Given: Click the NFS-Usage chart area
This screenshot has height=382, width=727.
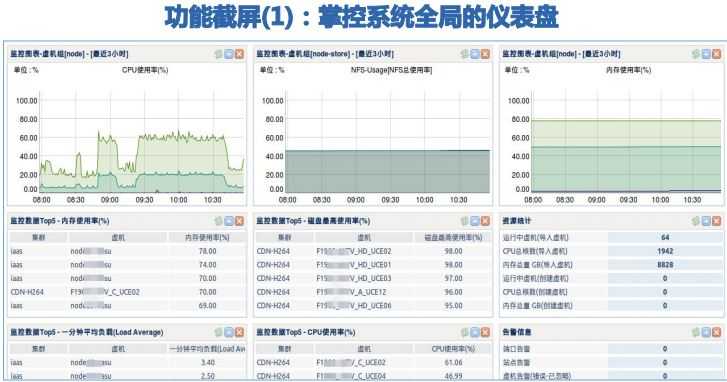Looking at the screenshot, I should tap(388, 141).
